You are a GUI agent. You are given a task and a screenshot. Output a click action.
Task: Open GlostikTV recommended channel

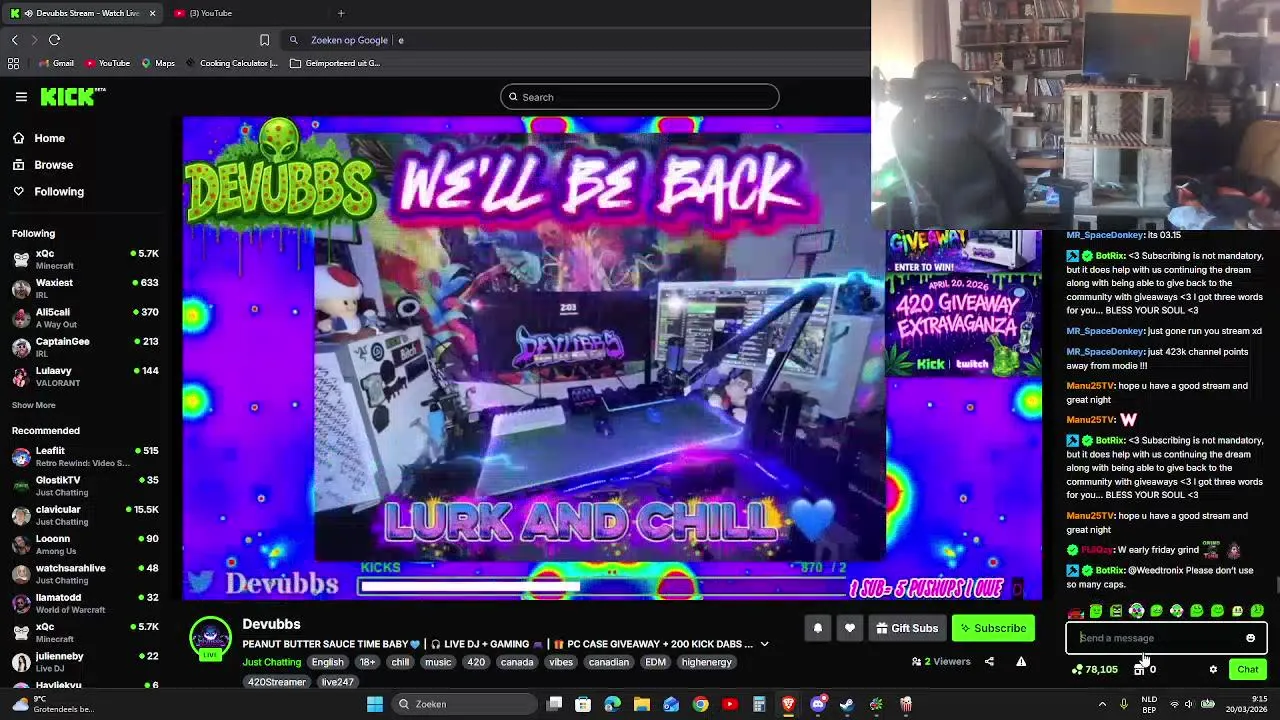coord(85,486)
